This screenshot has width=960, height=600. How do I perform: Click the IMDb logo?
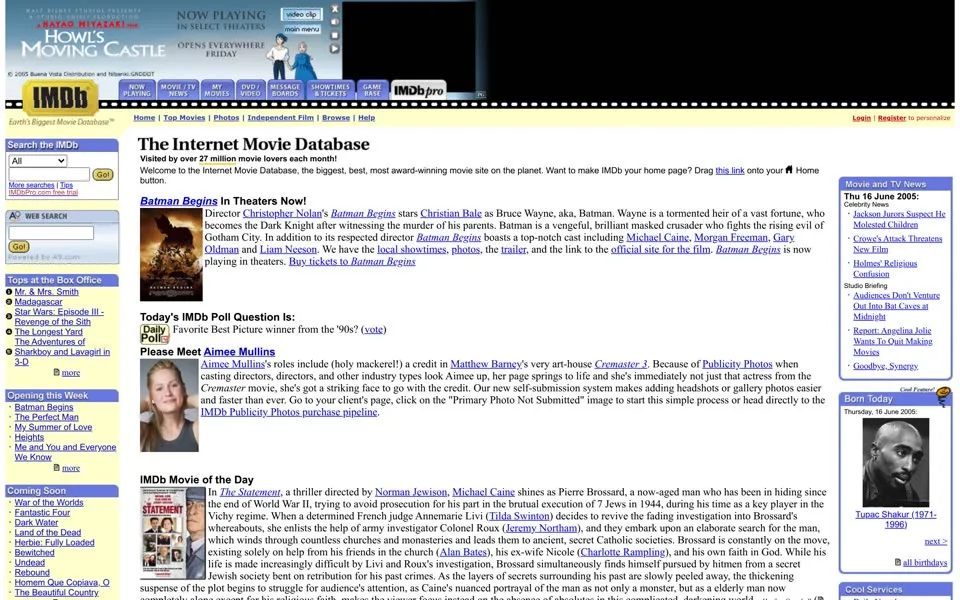click(x=60, y=98)
